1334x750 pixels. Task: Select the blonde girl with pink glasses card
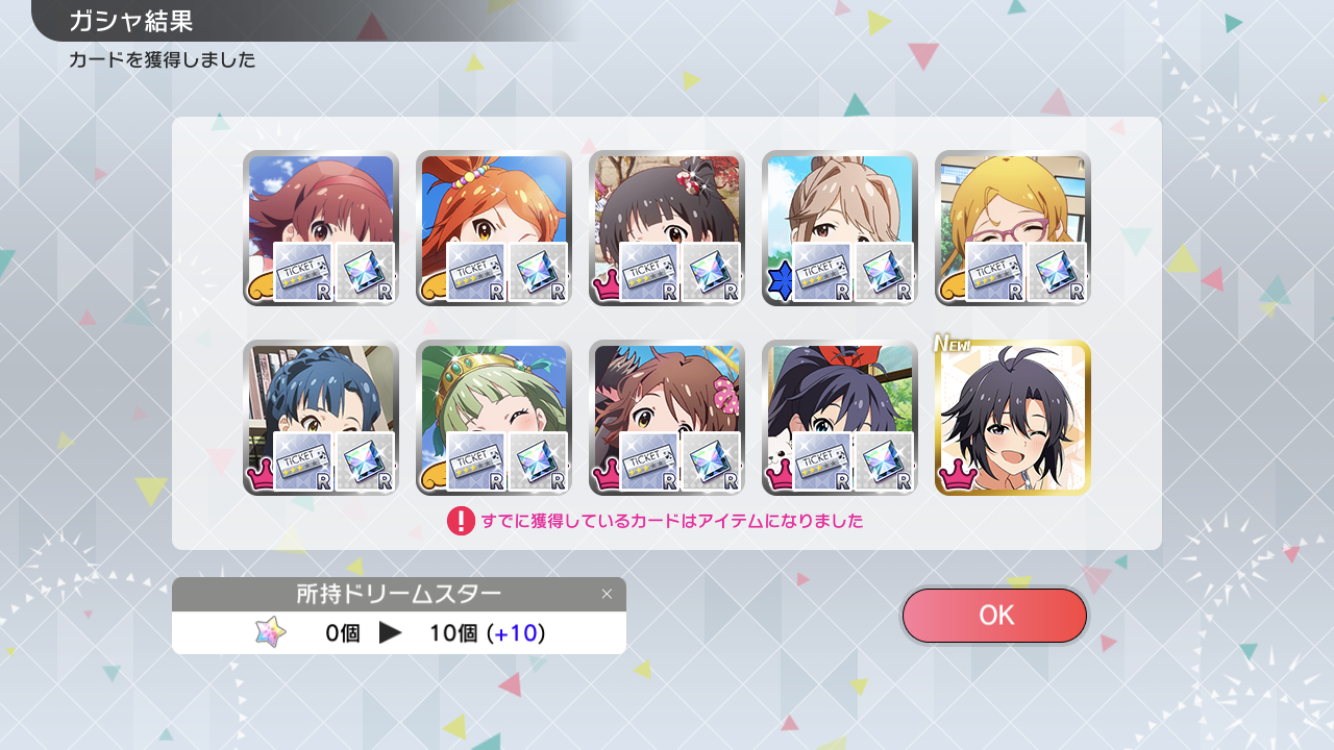[x=1012, y=228]
